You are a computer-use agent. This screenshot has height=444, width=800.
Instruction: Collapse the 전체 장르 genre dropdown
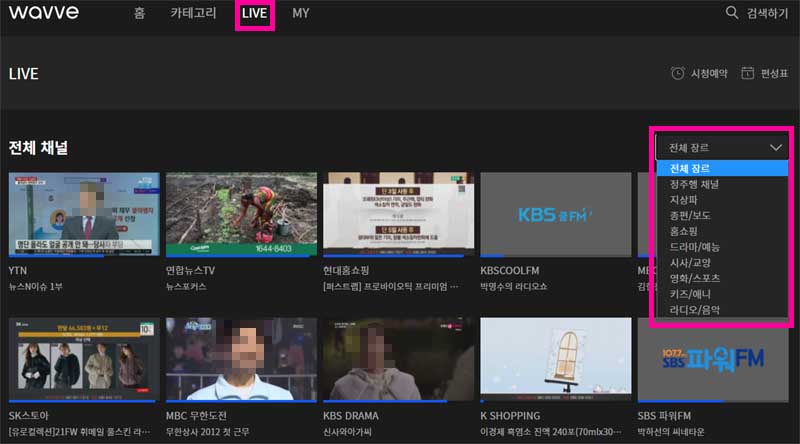pyautogui.click(x=722, y=147)
